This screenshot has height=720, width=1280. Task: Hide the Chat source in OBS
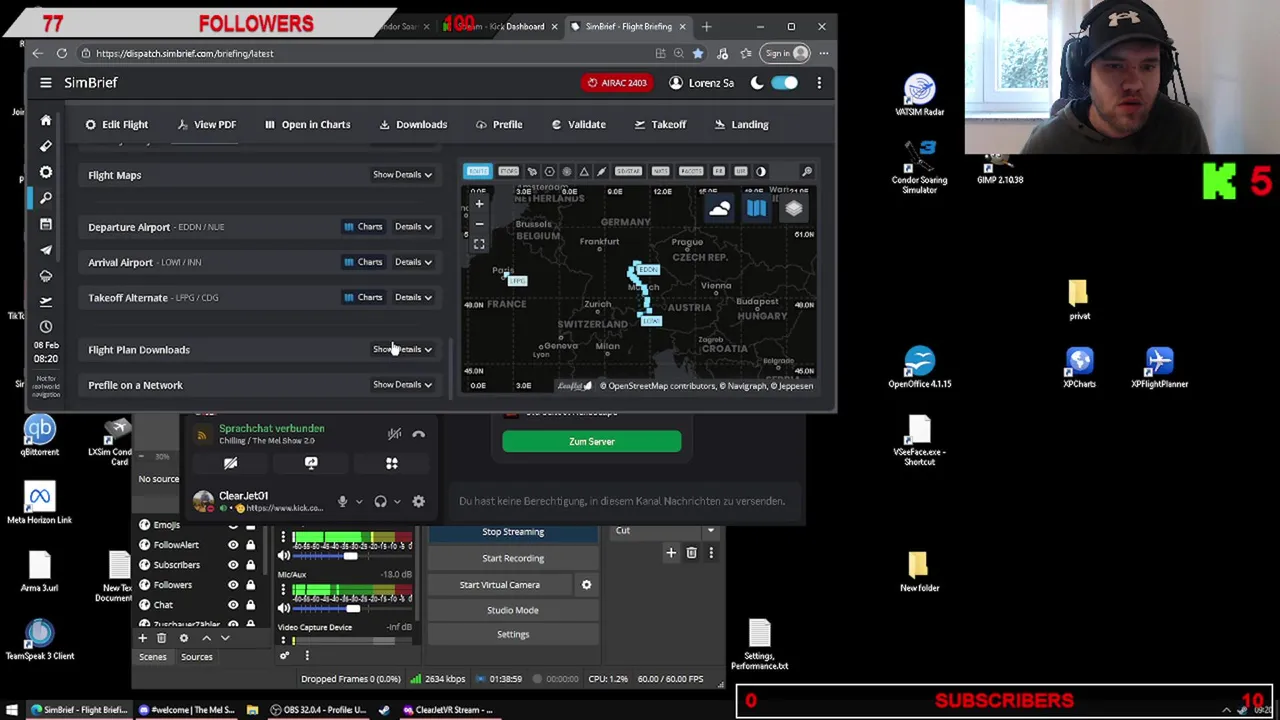233,605
